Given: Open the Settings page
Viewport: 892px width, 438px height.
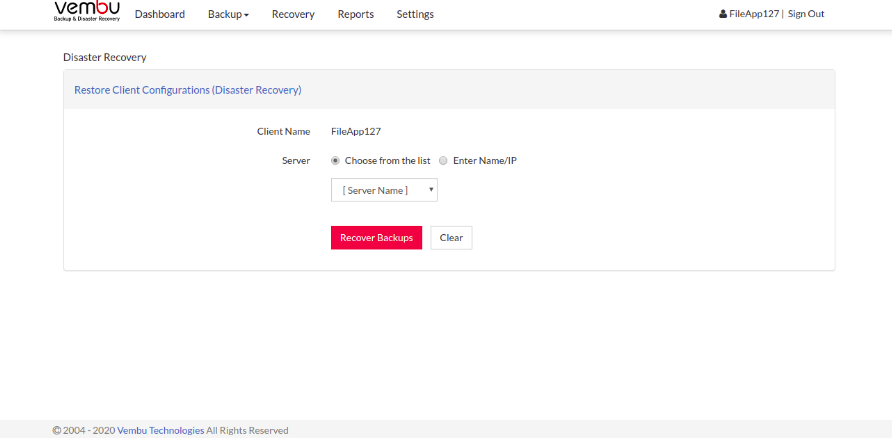Looking at the screenshot, I should click(x=415, y=14).
